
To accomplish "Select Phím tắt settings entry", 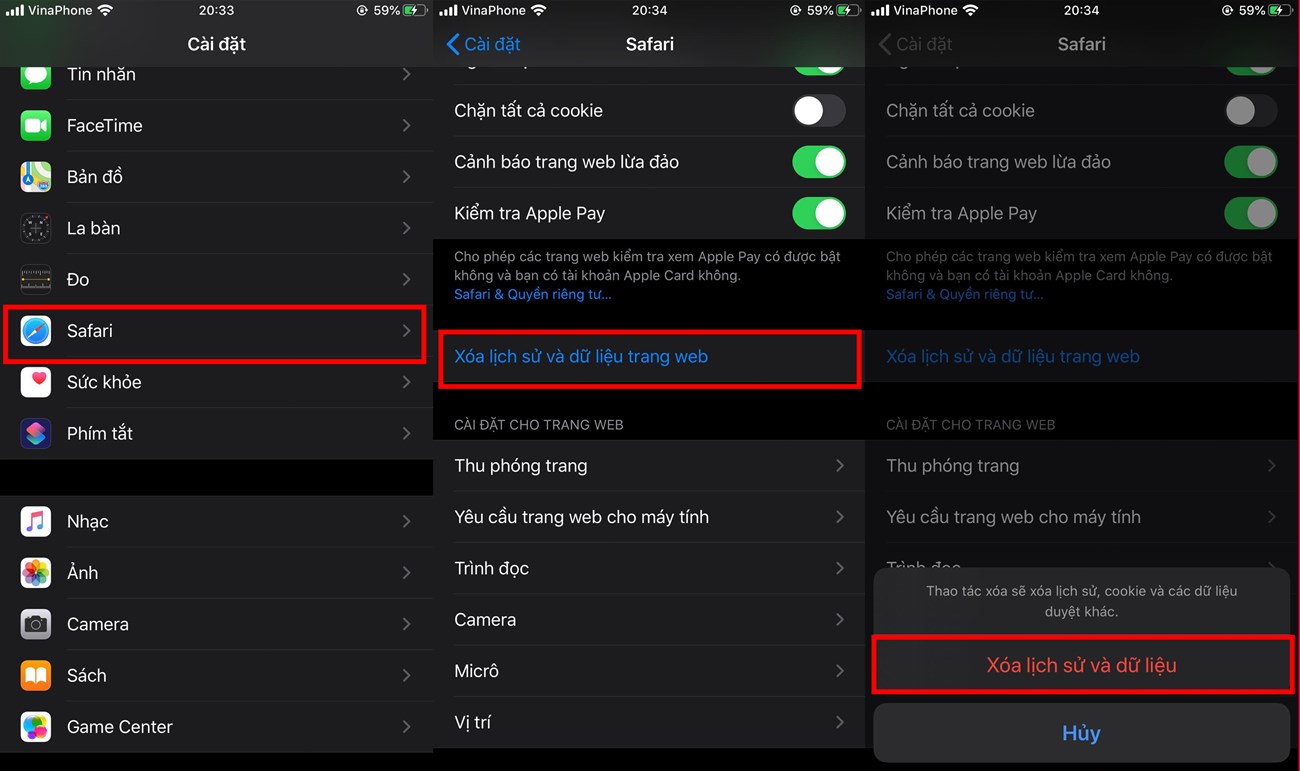I will click(x=216, y=433).
